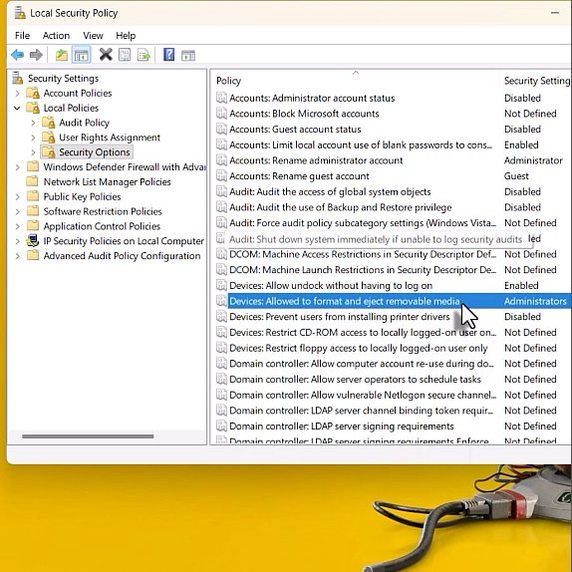Click the User Rights Assignment folder icon
Viewport: 572px width, 572px height.
pos(49,137)
